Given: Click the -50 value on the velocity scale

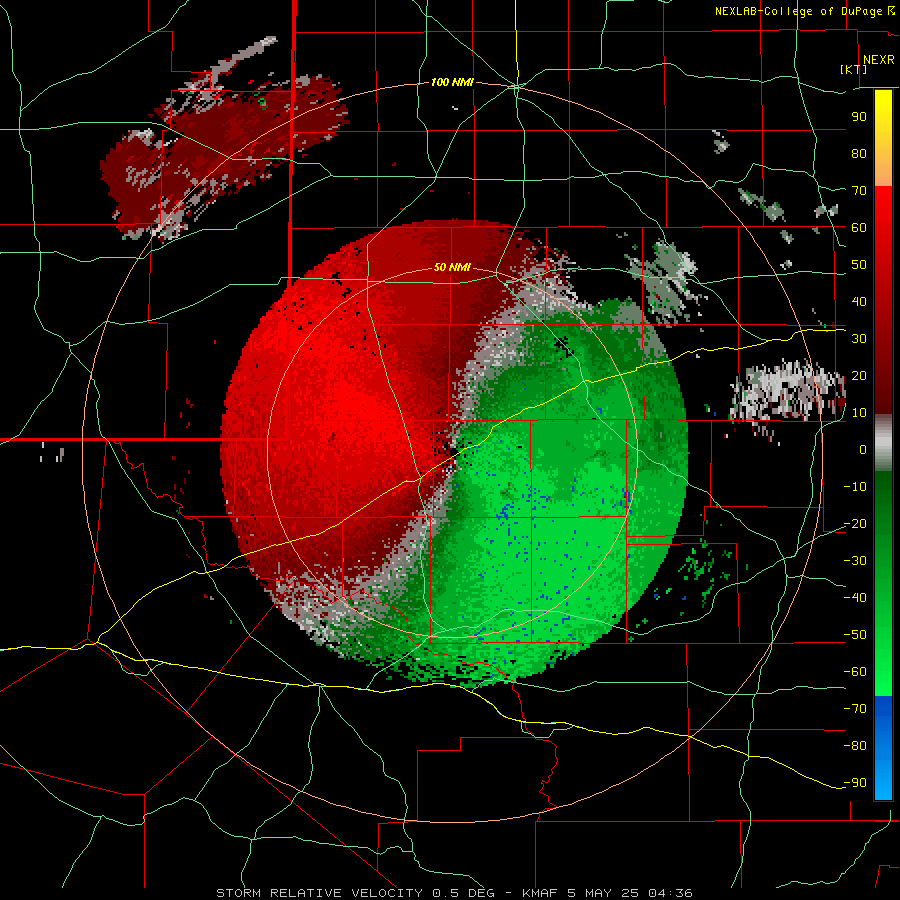Looking at the screenshot, I should point(855,635).
